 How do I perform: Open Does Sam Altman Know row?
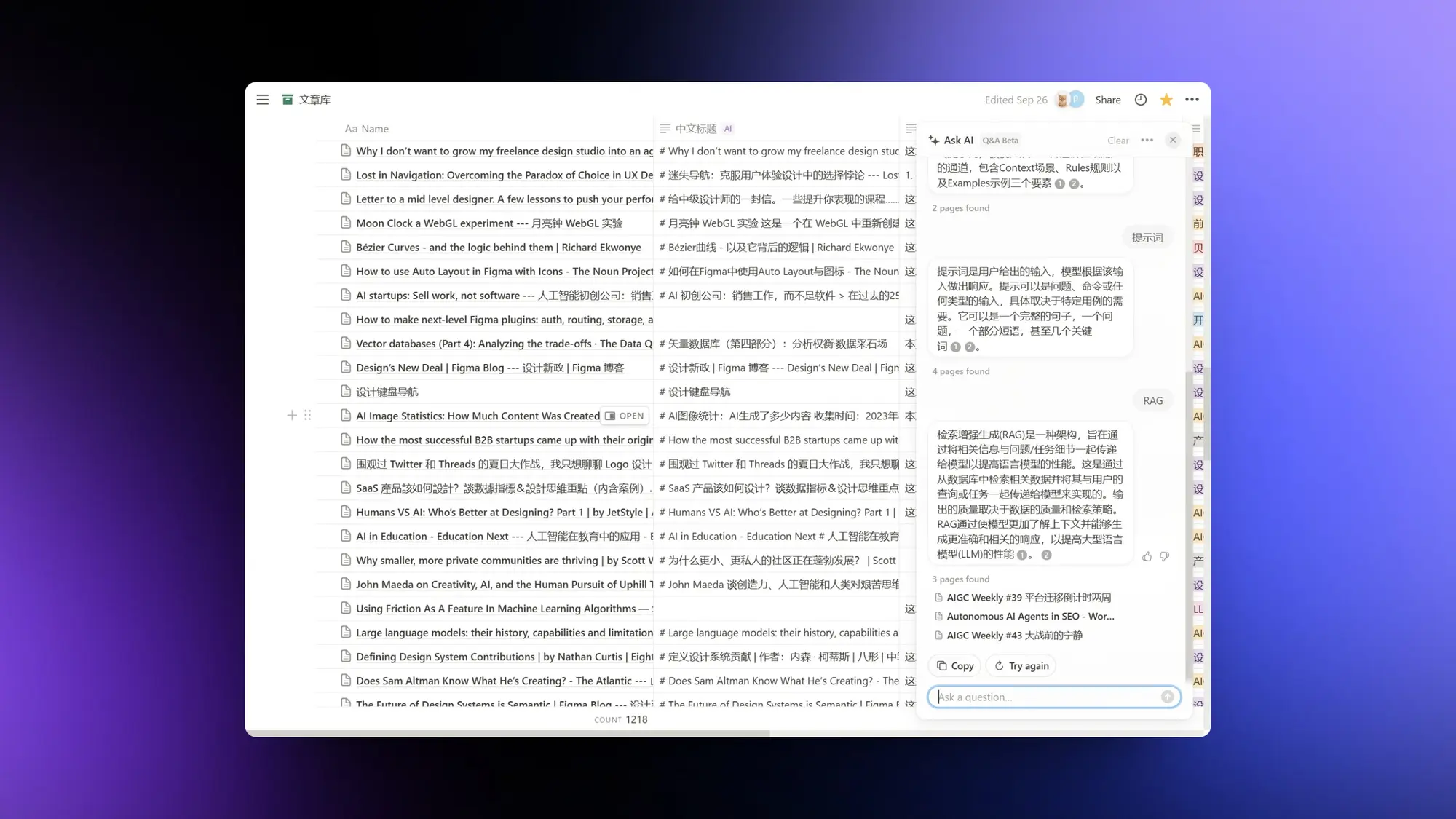pyautogui.click(x=505, y=680)
